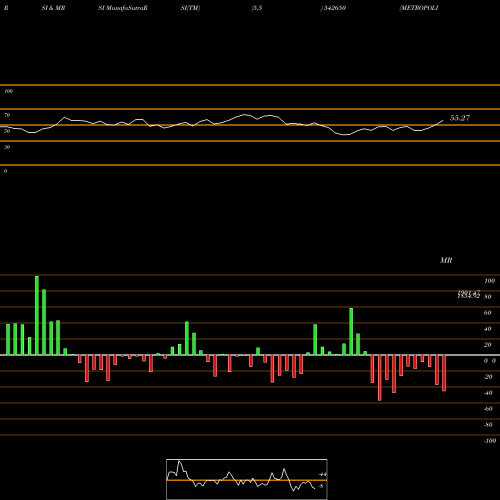Viewport: 500px width, 500px height.
Task: Click the -40 label on MR axis
Action: coord(488,393)
